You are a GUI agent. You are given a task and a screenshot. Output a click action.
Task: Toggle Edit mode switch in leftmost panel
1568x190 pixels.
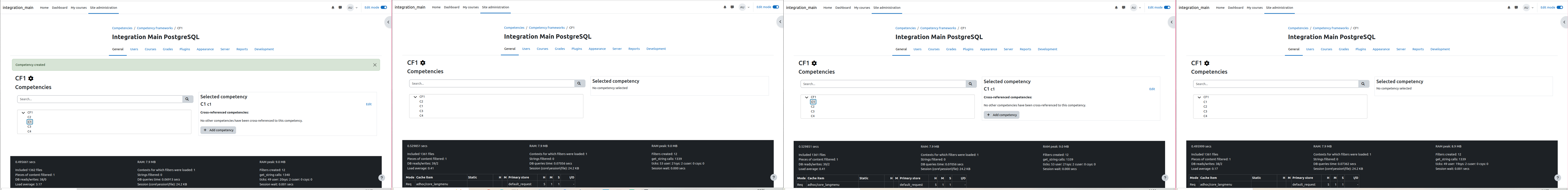click(384, 7)
